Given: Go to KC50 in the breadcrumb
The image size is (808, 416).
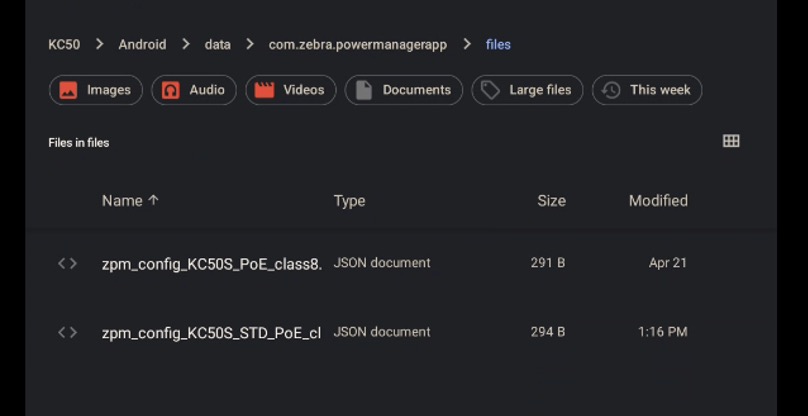Looking at the screenshot, I should click(64, 45).
